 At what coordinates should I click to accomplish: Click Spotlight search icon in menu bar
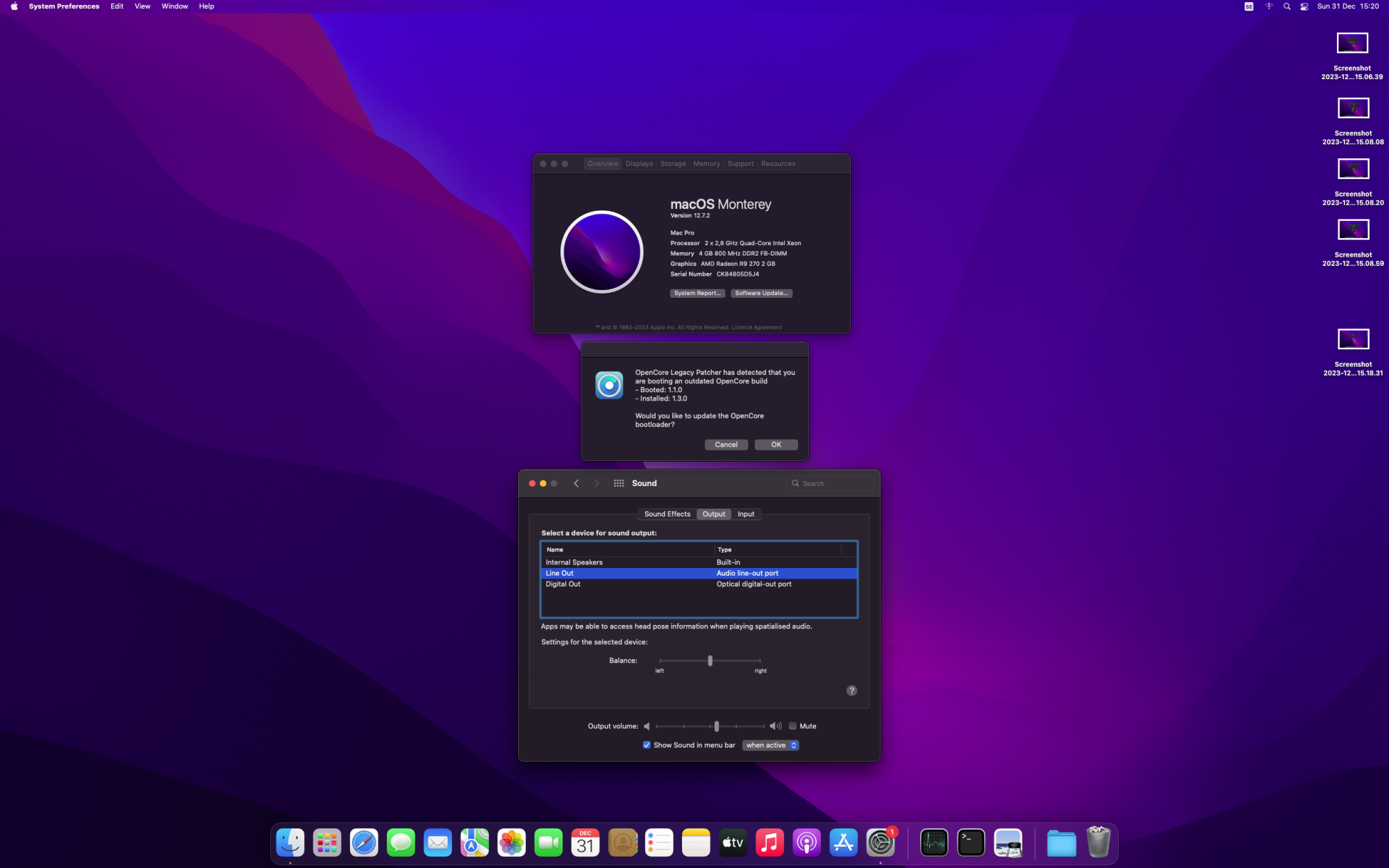[1286, 6]
